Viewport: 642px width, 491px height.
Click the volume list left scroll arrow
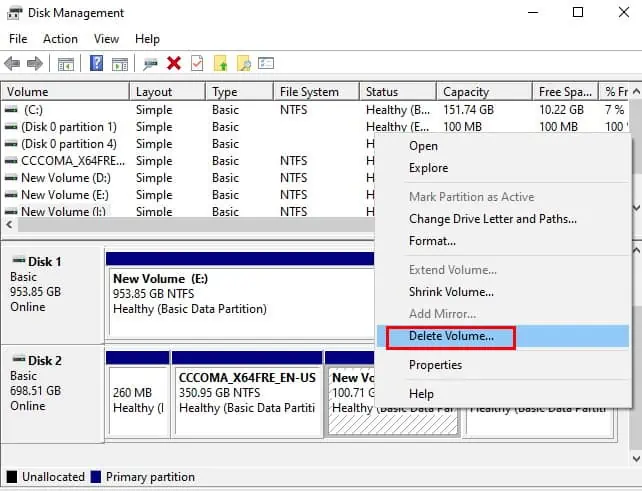coord(9,224)
